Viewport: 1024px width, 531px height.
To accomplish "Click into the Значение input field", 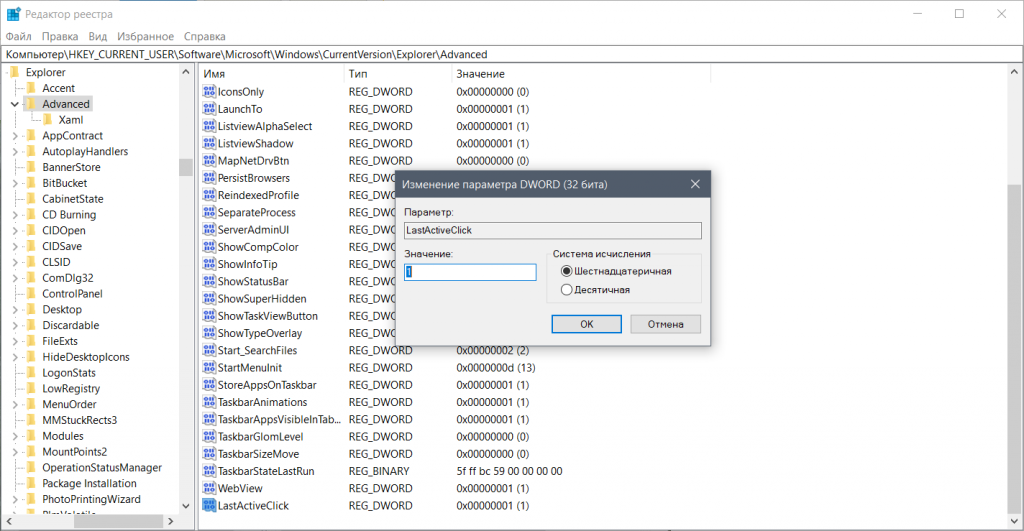I will [470, 272].
